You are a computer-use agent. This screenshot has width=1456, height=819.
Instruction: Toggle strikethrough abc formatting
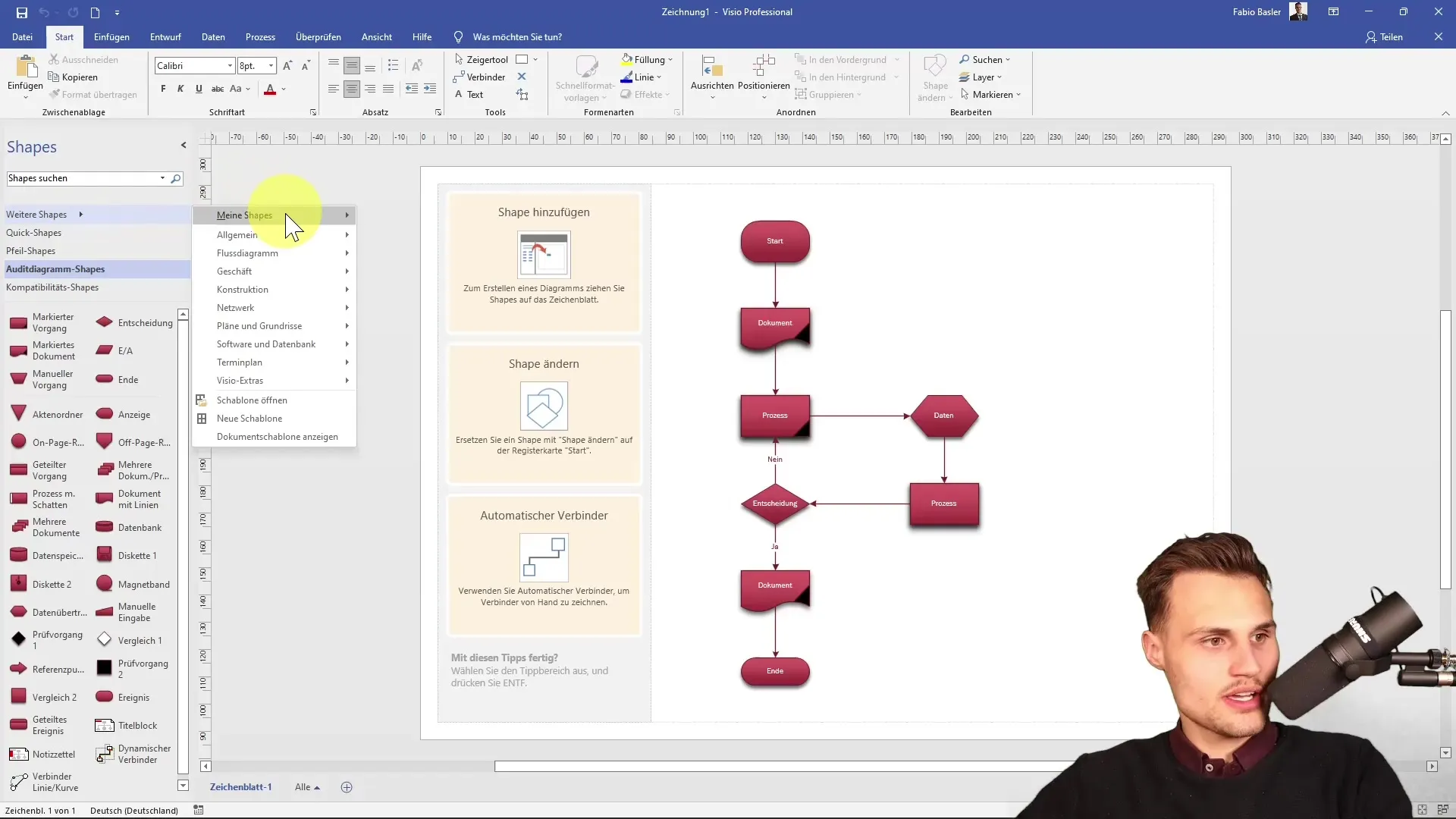coord(218,89)
